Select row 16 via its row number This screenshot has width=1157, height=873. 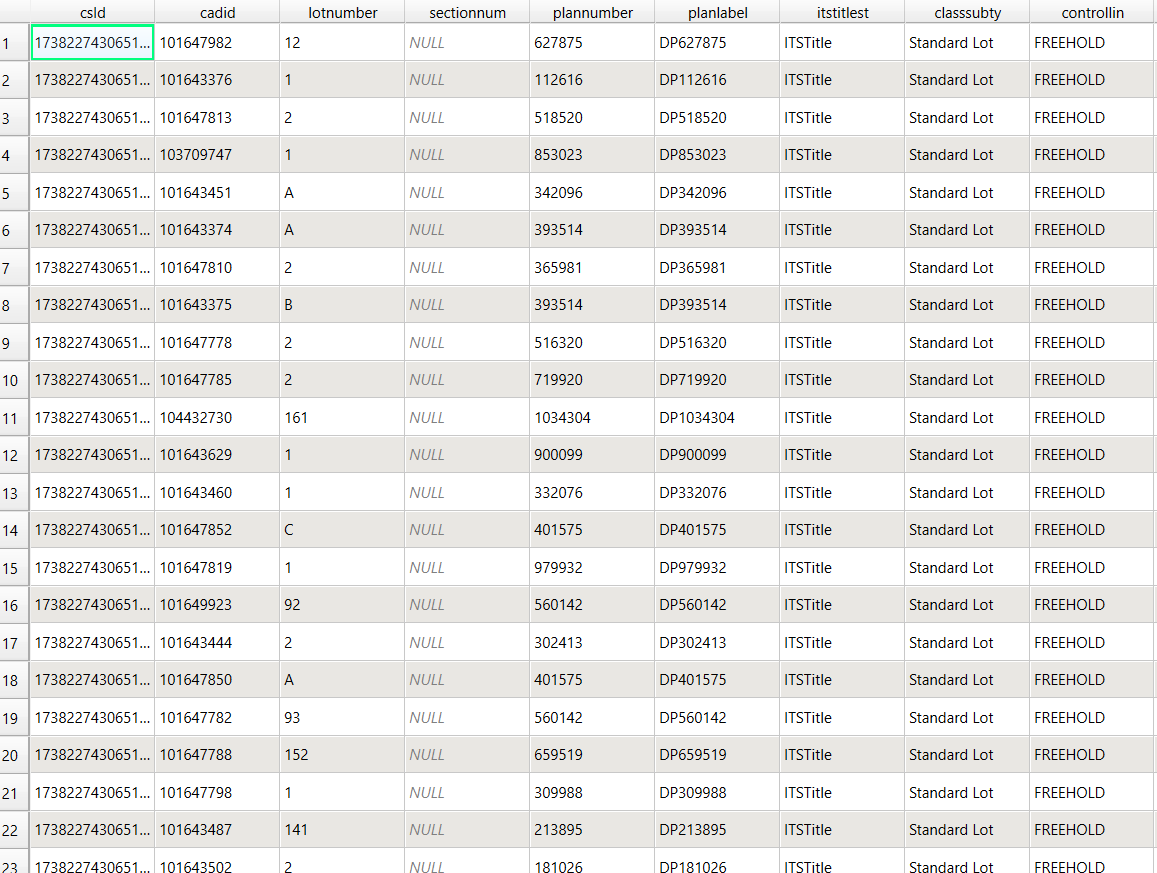(14, 605)
